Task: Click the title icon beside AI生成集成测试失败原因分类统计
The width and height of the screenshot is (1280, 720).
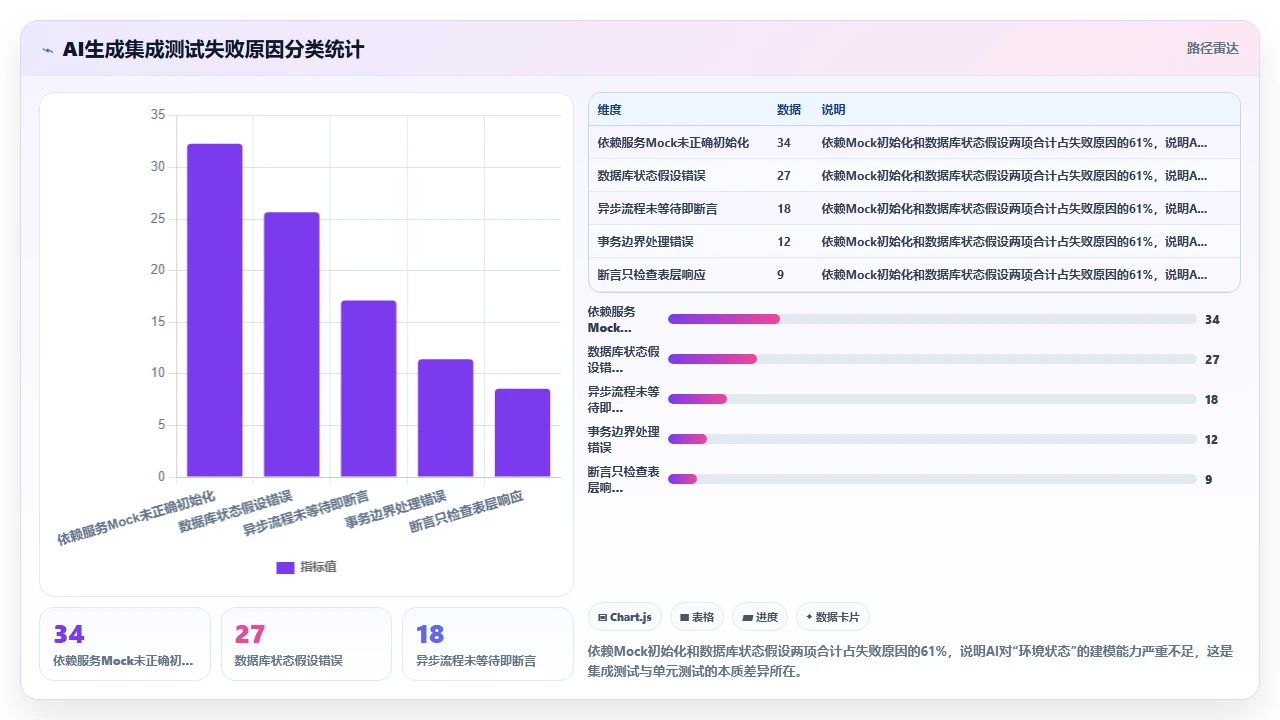Action: tap(47, 49)
